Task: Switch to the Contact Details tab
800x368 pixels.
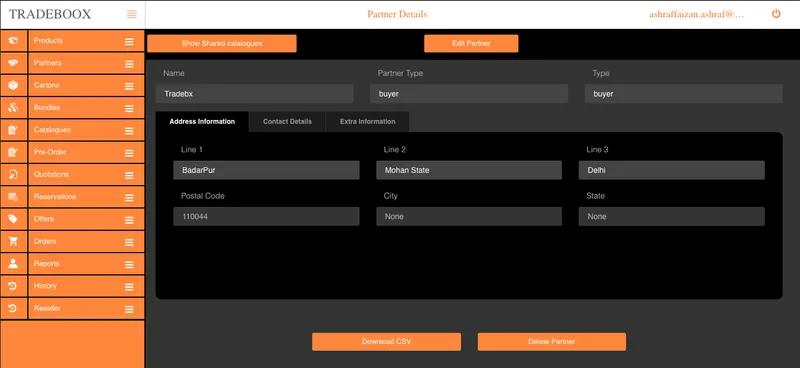Action: (287, 122)
